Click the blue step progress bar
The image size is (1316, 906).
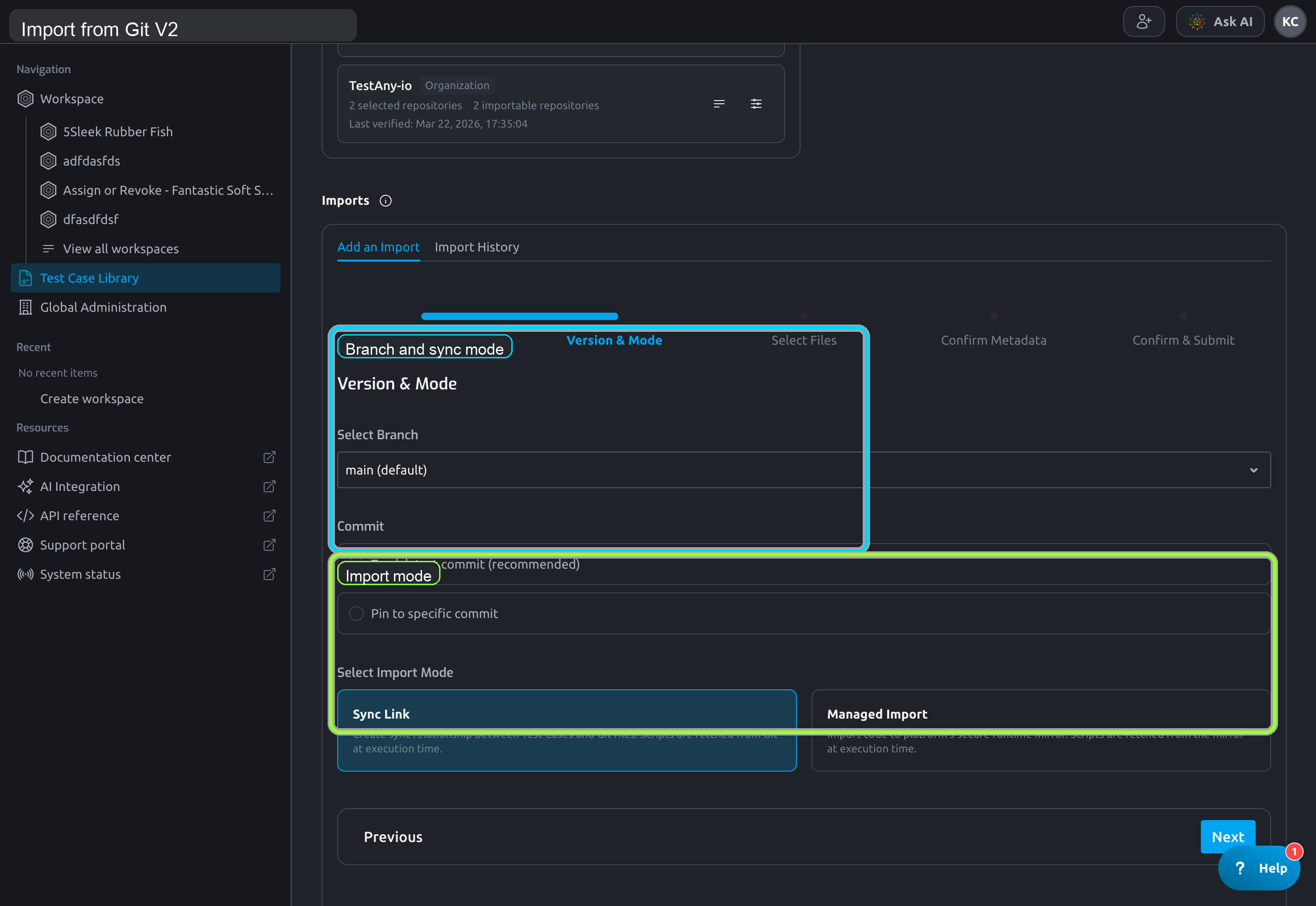coord(519,316)
